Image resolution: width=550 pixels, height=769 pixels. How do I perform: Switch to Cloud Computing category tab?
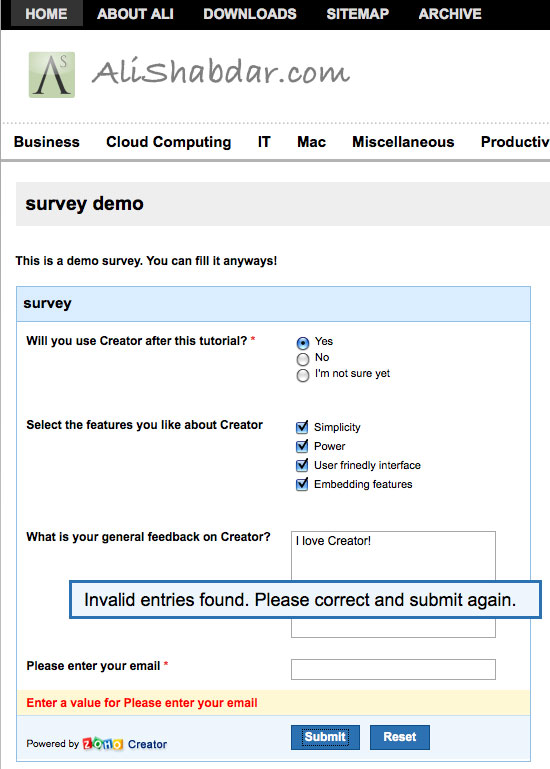click(168, 142)
